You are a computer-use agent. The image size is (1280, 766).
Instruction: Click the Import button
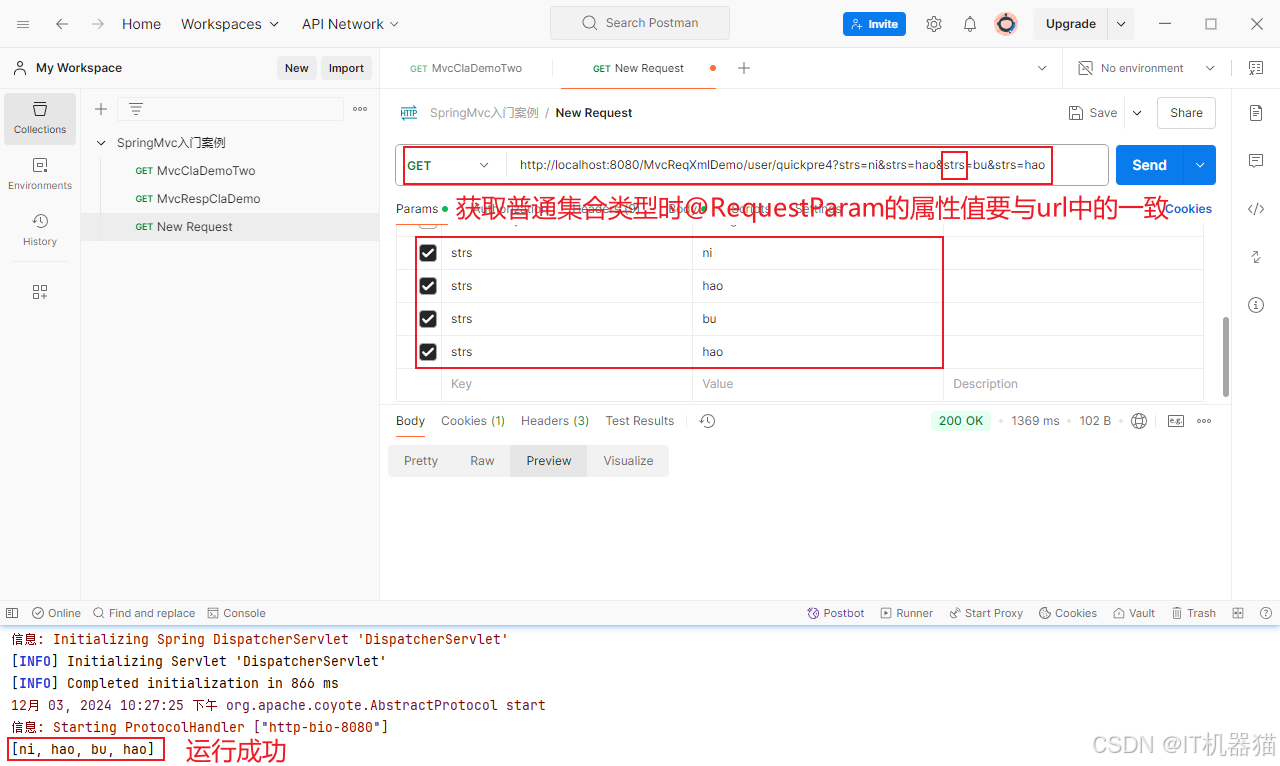coord(346,68)
